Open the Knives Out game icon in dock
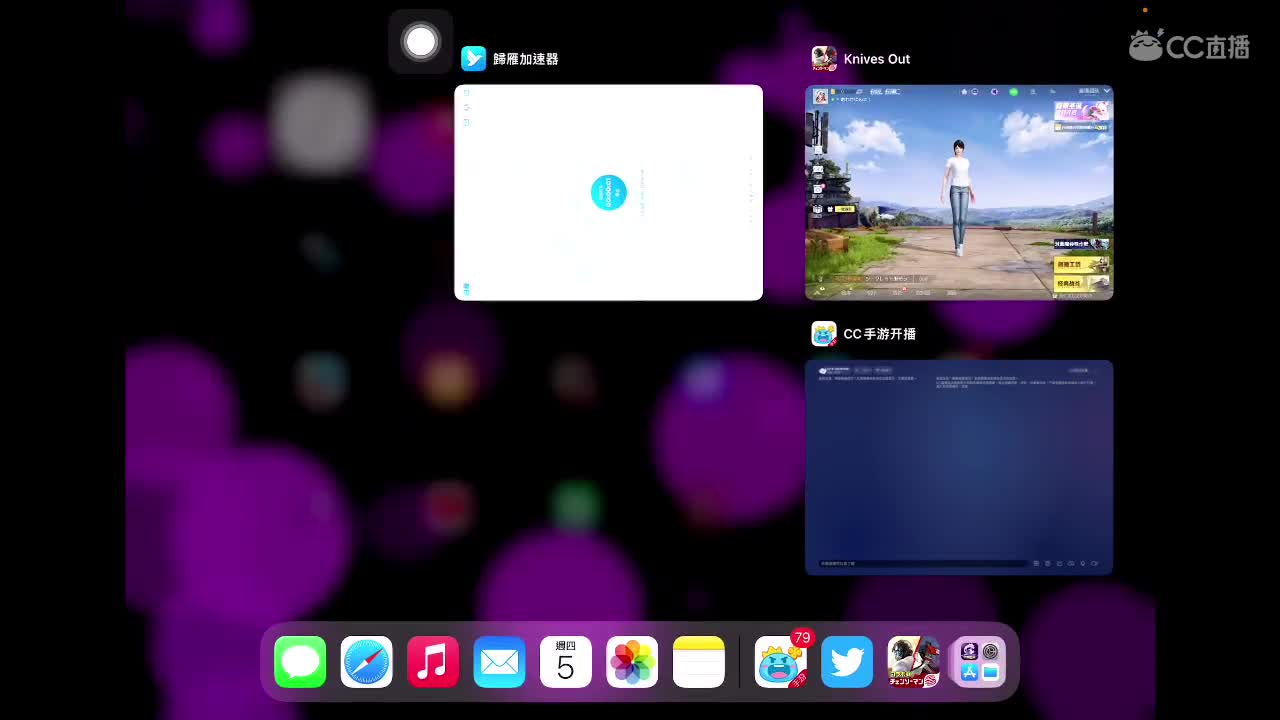Screen dimensions: 1280x720 click(x=914, y=662)
